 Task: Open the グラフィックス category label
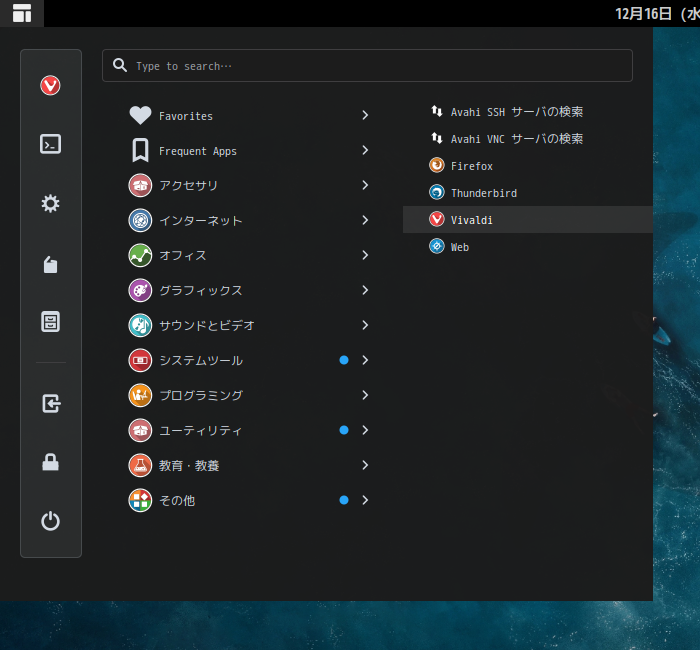(201, 291)
